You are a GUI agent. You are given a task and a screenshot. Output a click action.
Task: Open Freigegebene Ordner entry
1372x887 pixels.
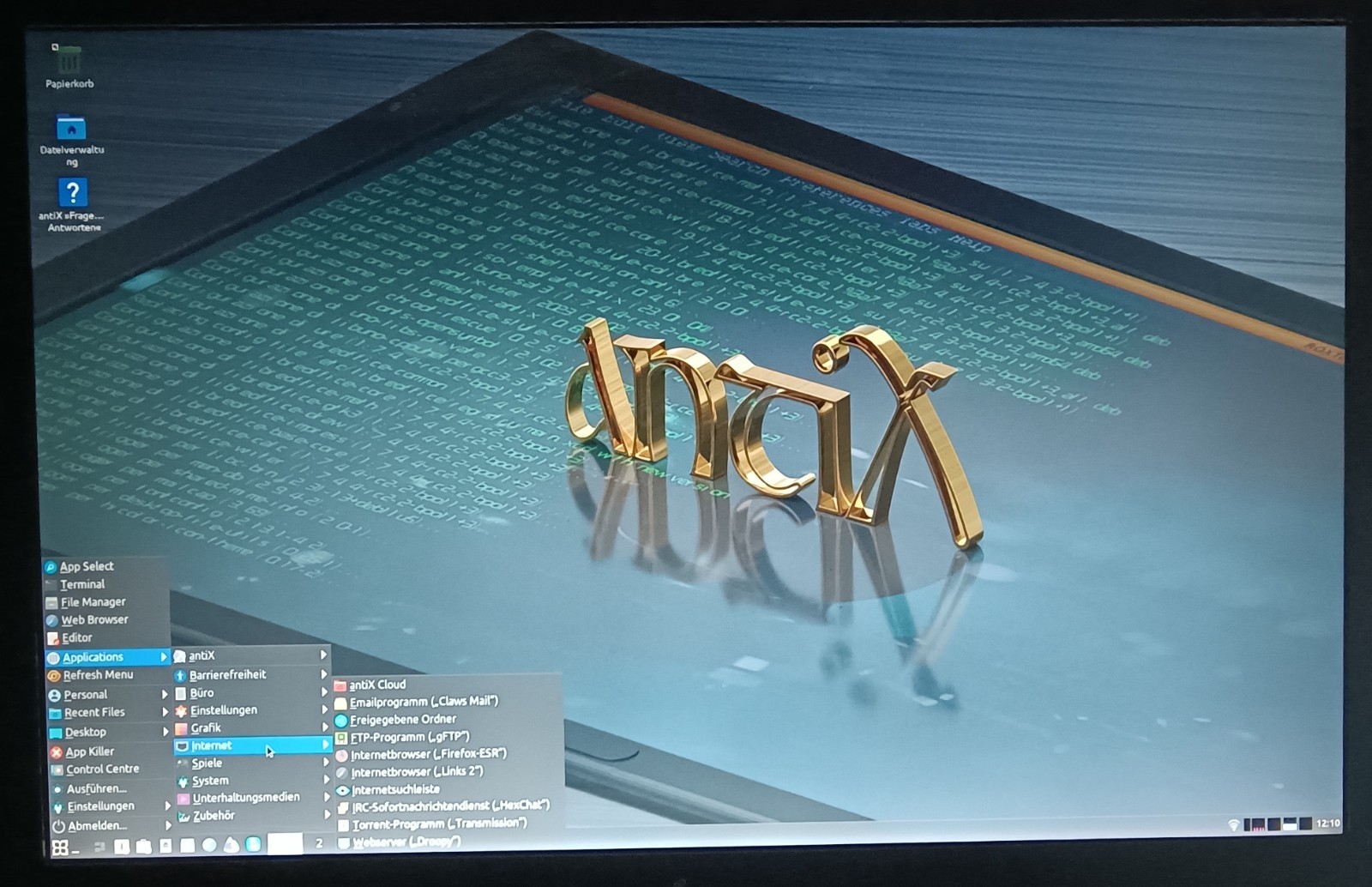click(x=448, y=720)
